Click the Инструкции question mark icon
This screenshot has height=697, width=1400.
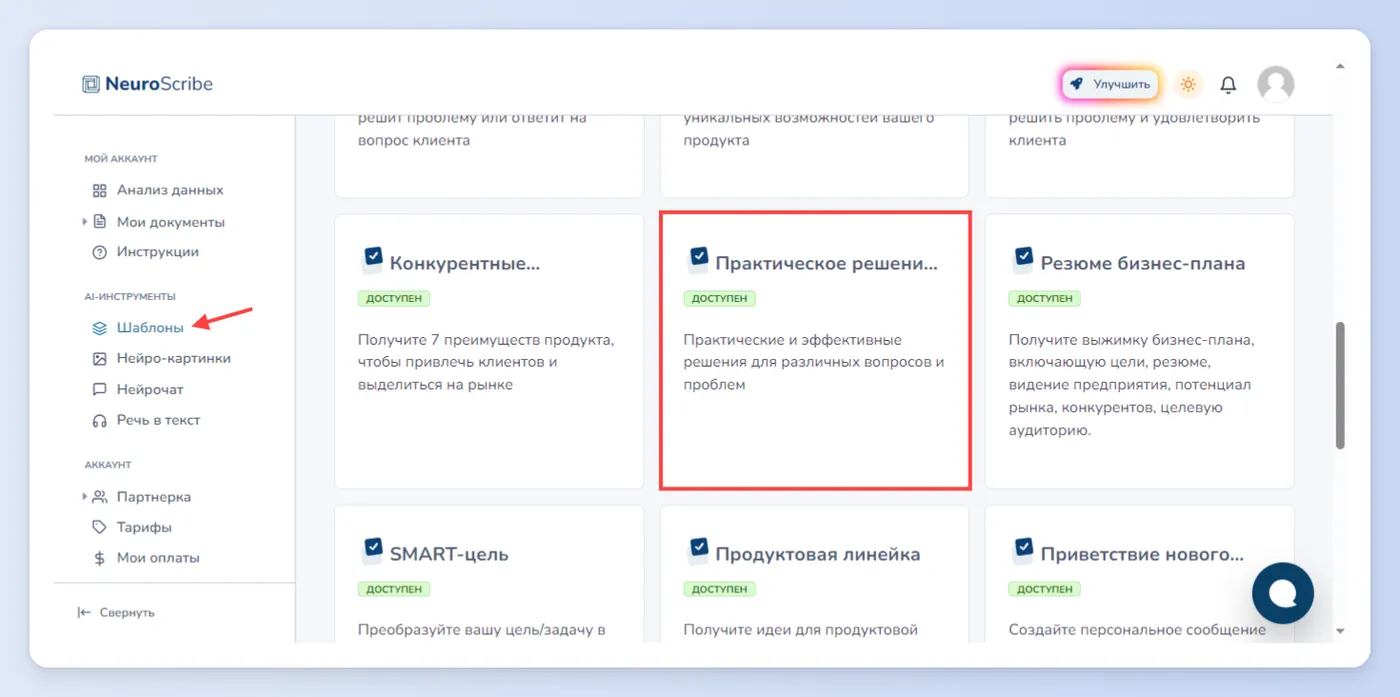coord(99,252)
